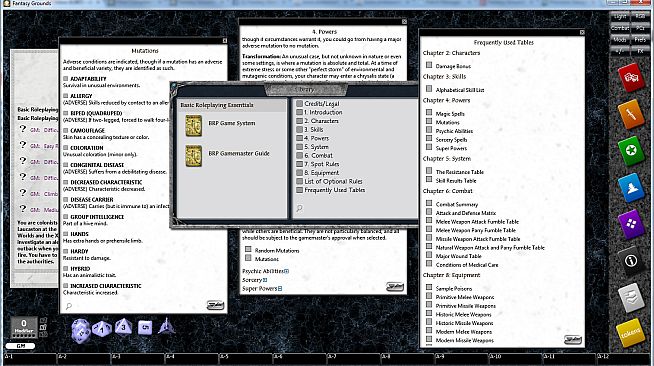Open 'Combat Summary' in tables window
The height and width of the screenshot is (366, 654).
pos(457,204)
